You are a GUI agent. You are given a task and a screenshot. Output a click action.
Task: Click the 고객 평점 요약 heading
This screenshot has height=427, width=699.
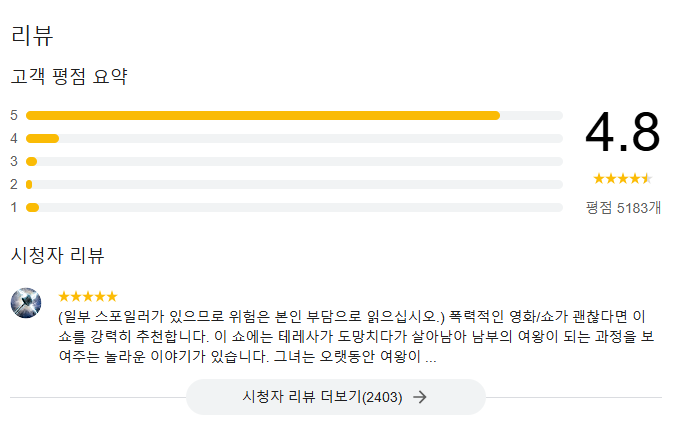pyautogui.click(x=69, y=76)
